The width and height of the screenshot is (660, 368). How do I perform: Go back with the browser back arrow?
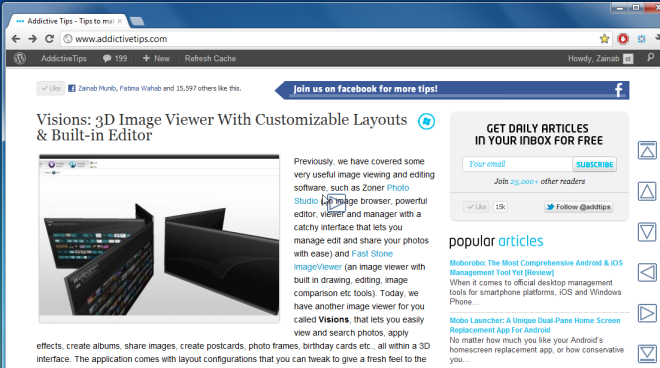coord(16,39)
